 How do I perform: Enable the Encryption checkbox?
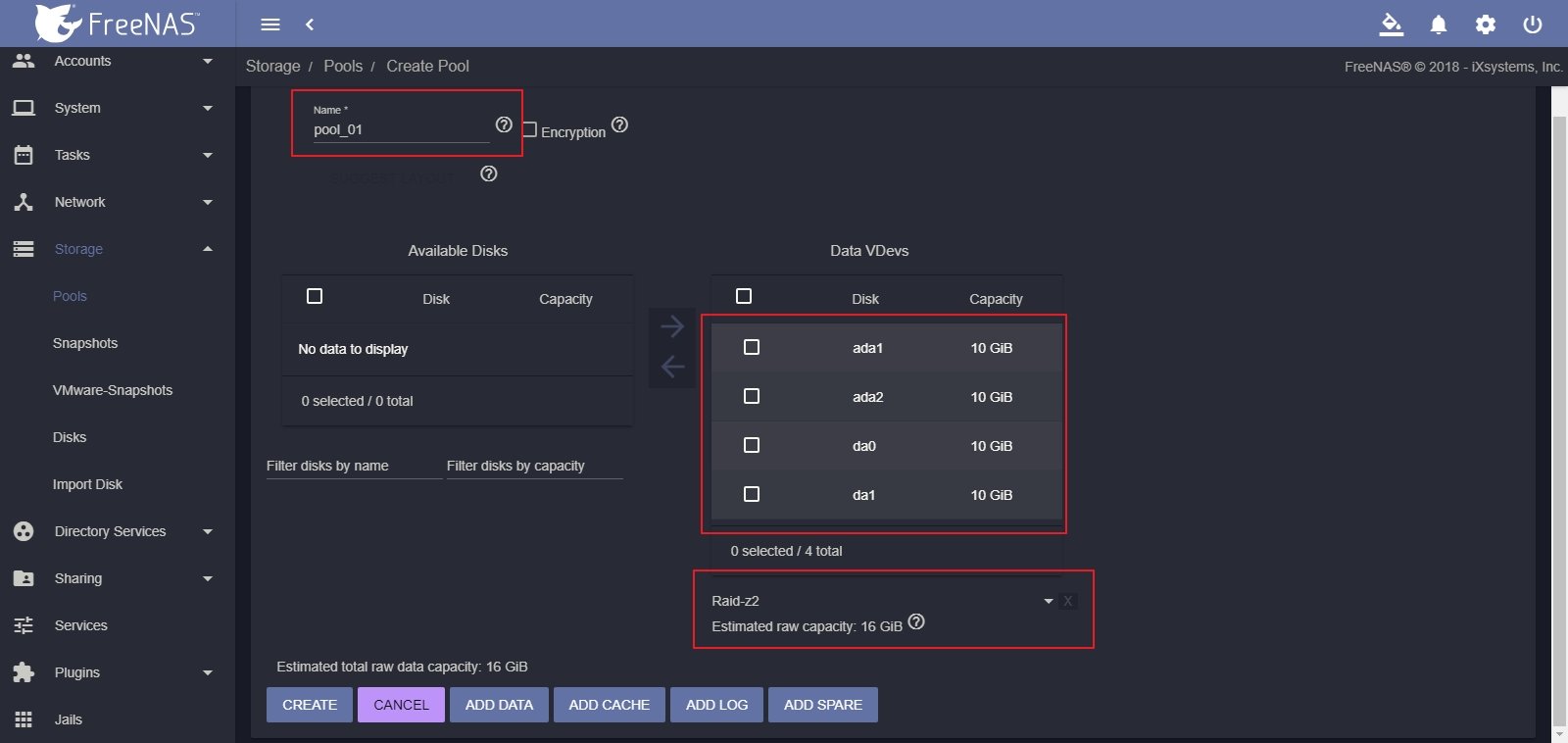(530, 129)
